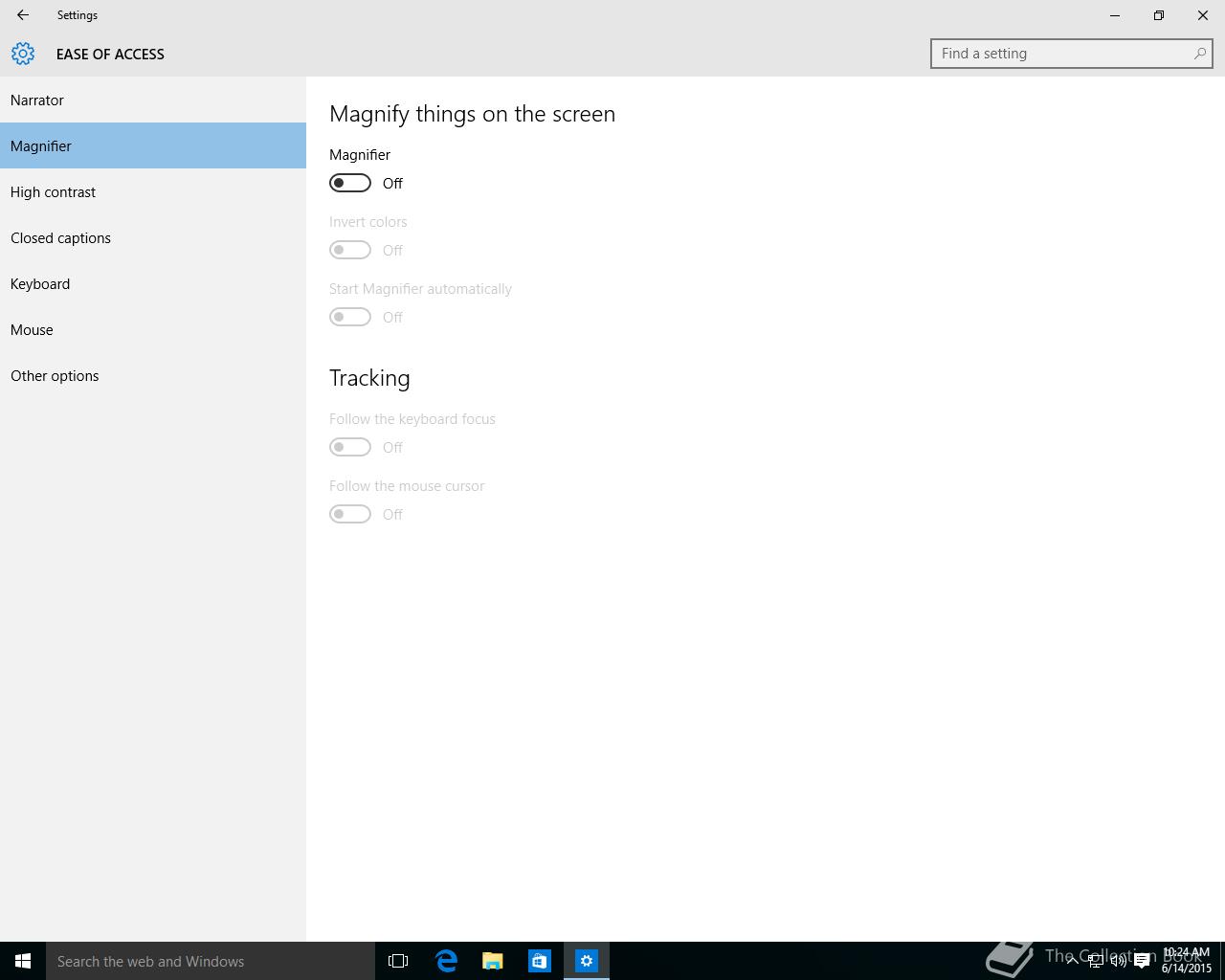Open Closed captions settings
1225x980 pixels.
pos(153,237)
